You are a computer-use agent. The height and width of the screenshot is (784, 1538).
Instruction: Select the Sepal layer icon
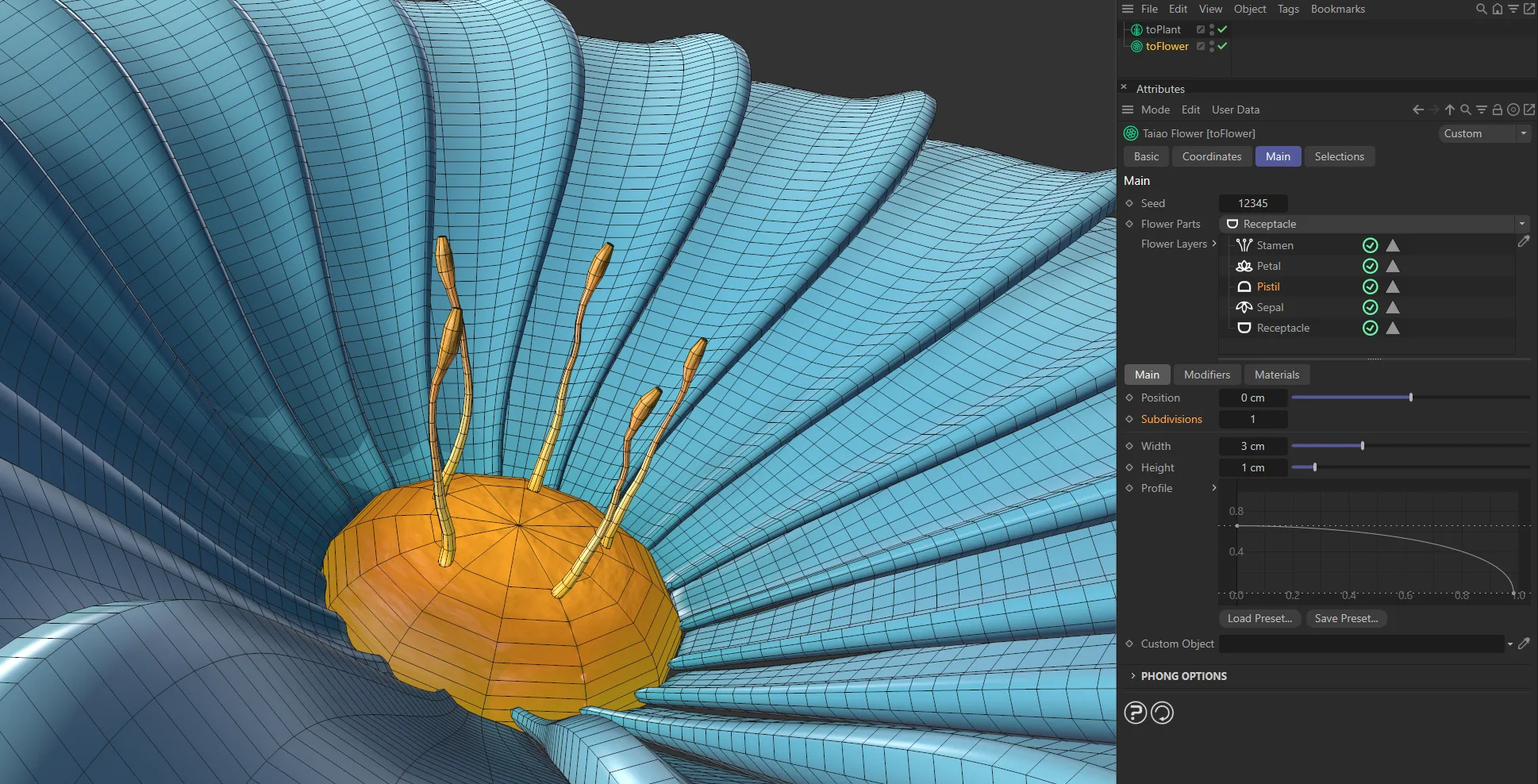click(x=1244, y=307)
